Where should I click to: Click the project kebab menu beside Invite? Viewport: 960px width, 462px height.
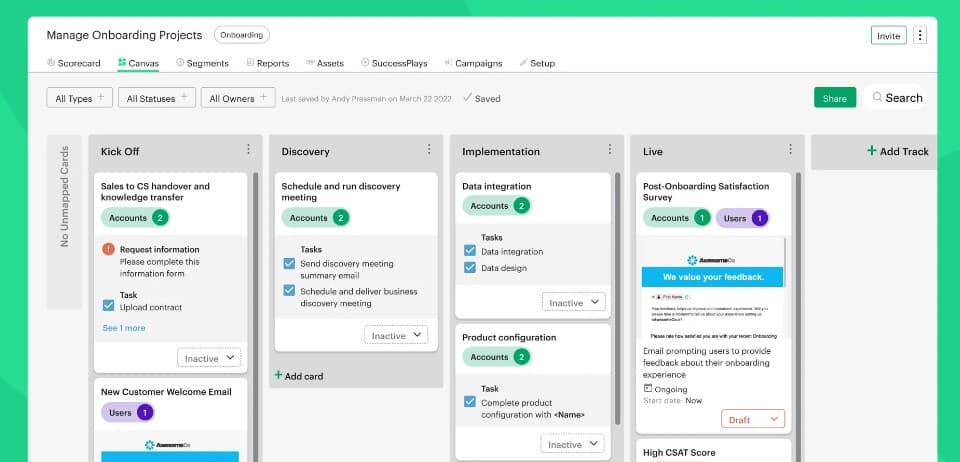[x=920, y=35]
